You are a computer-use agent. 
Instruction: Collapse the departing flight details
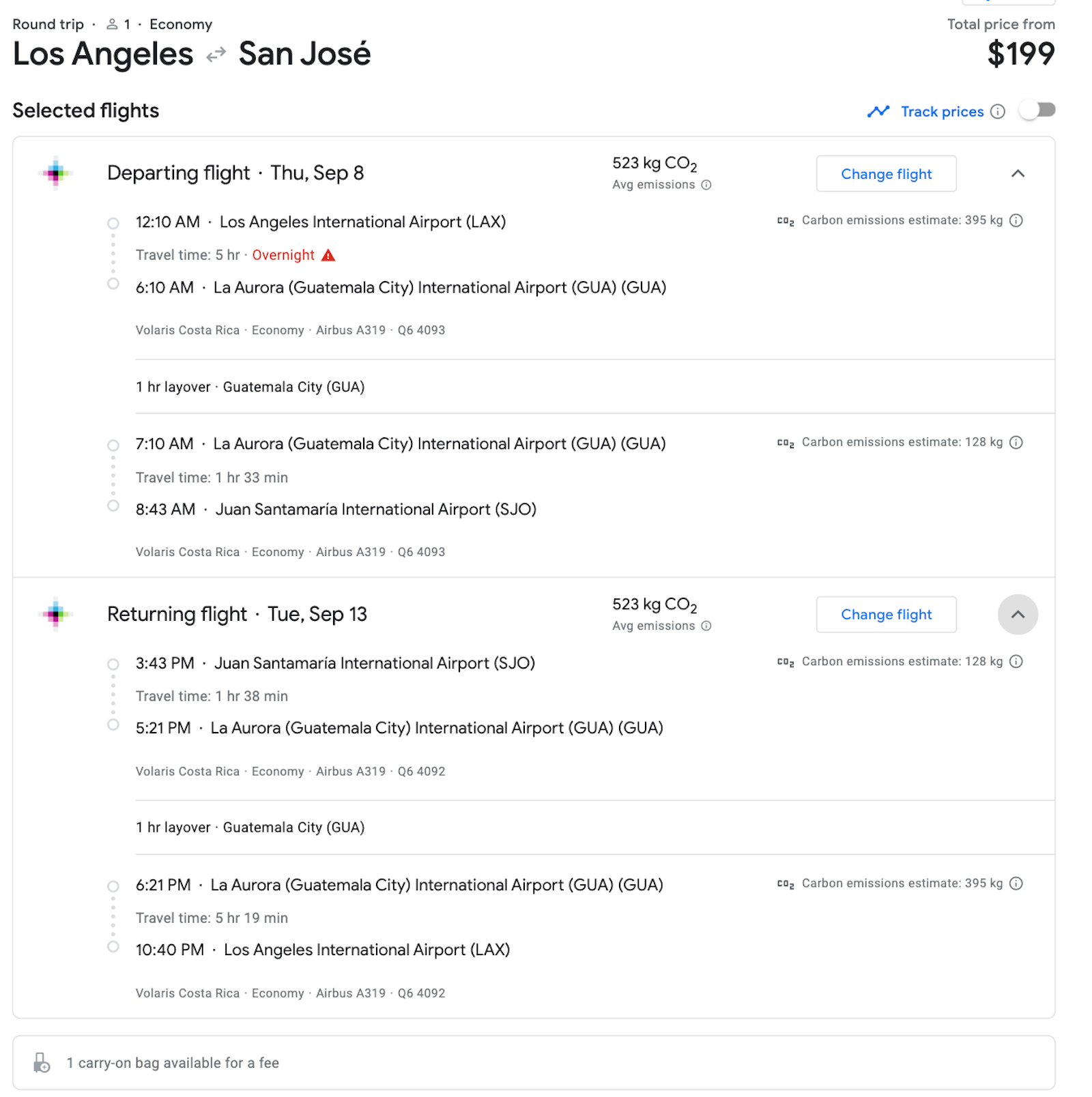(1018, 173)
